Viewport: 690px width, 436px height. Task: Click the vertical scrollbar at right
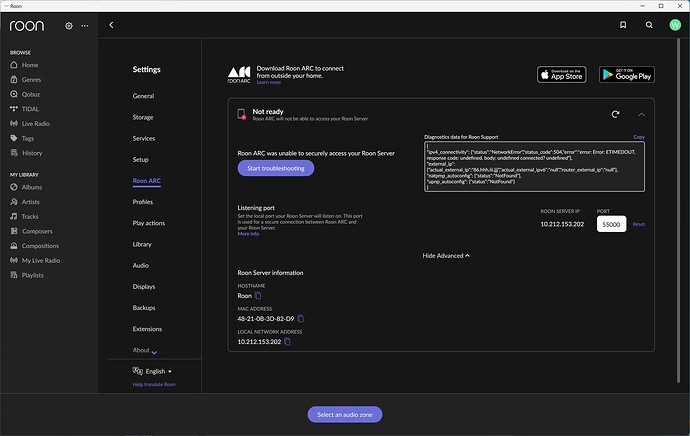(x=678, y=210)
